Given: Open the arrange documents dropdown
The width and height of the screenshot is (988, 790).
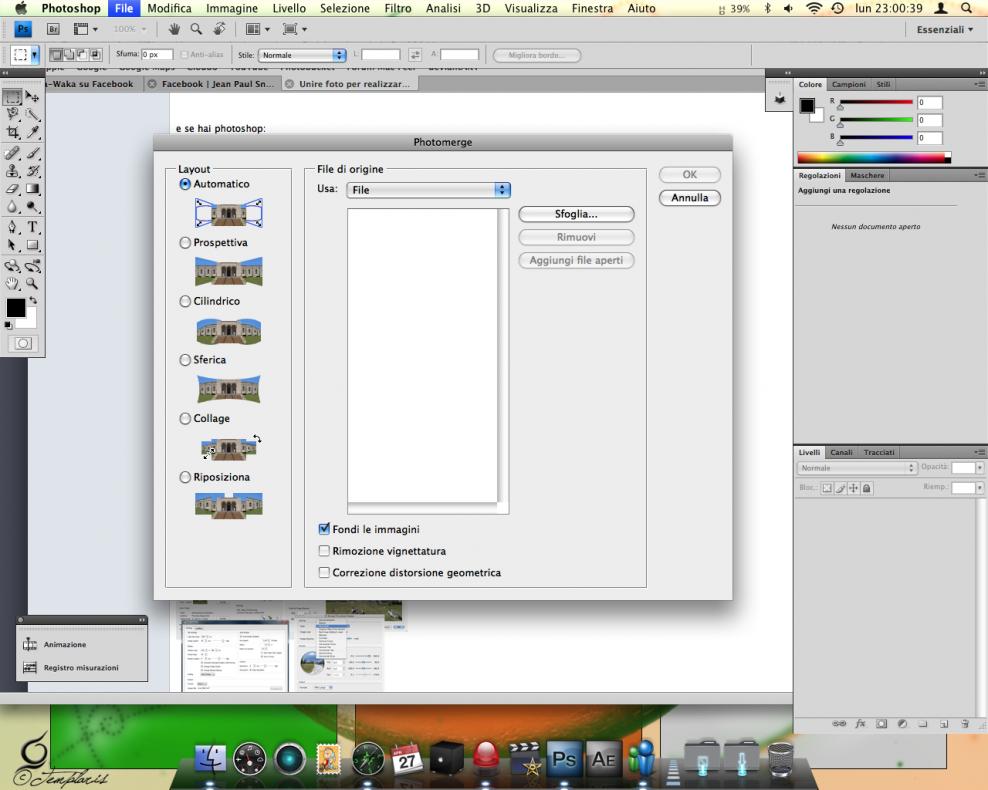Looking at the screenshot, I should click(x=258, y=29).
